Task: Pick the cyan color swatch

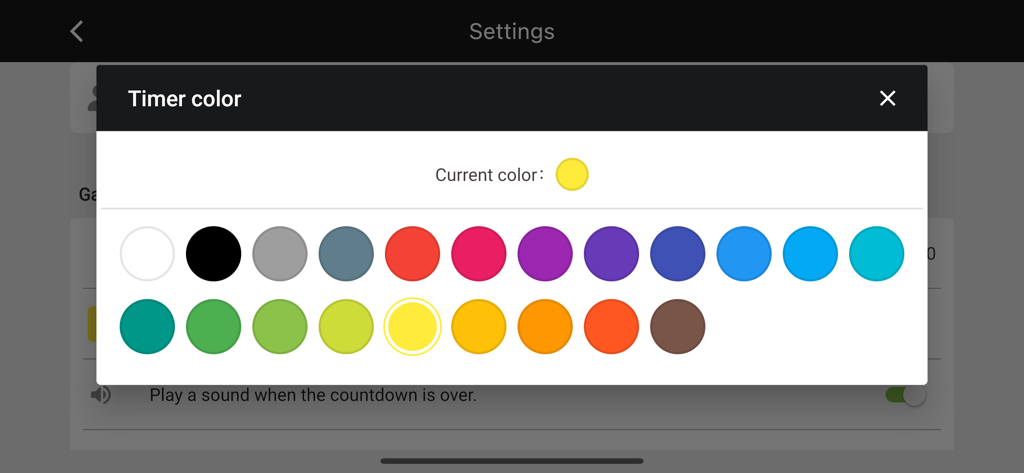Action: [876, 254]
